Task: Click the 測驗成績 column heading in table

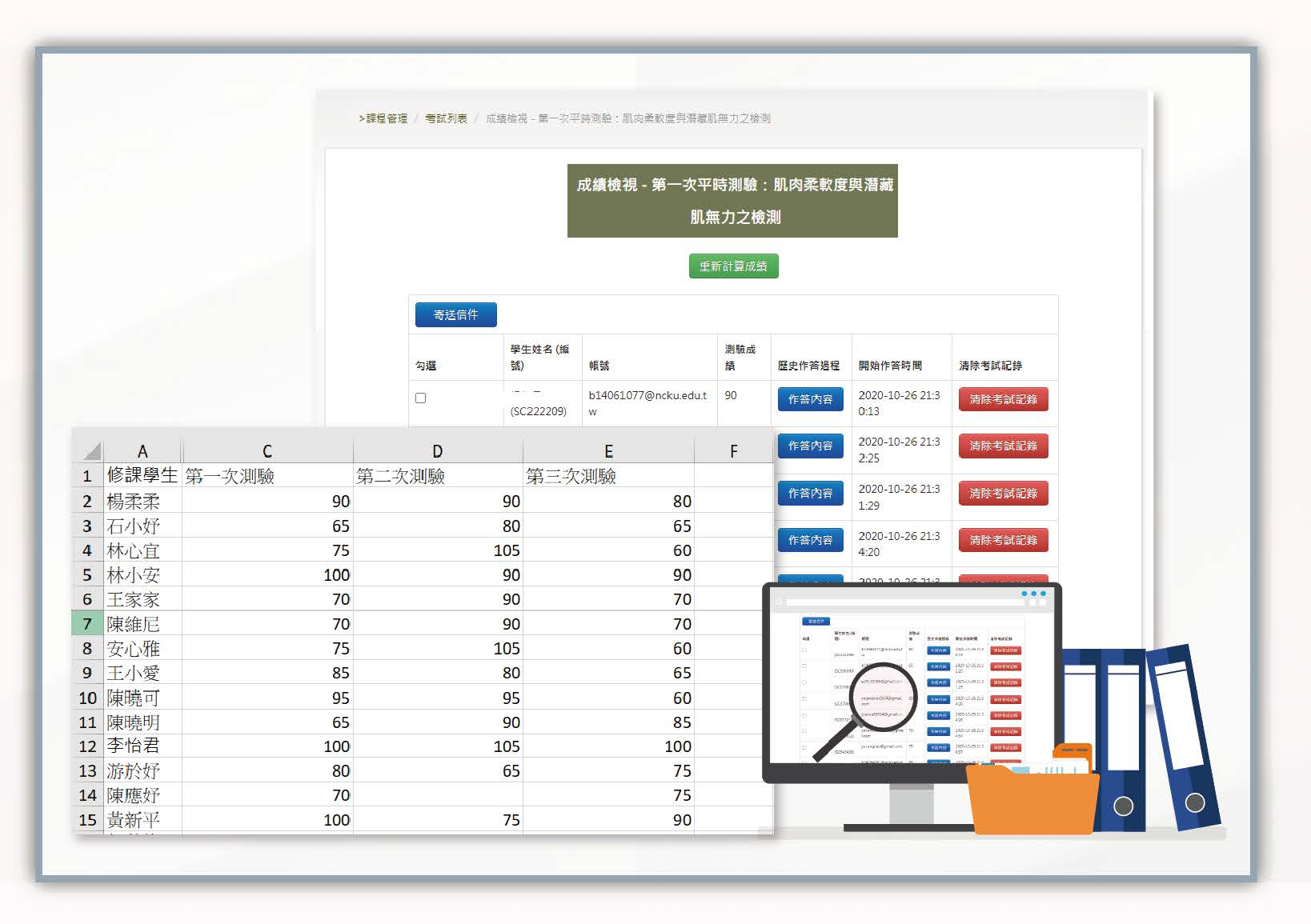Action: [740, 357]
